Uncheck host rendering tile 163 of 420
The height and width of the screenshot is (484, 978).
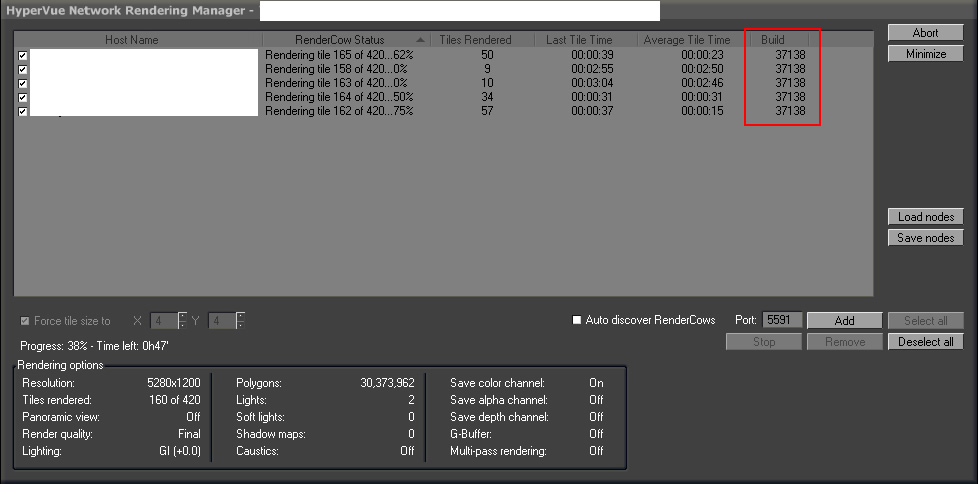point(23,84)
